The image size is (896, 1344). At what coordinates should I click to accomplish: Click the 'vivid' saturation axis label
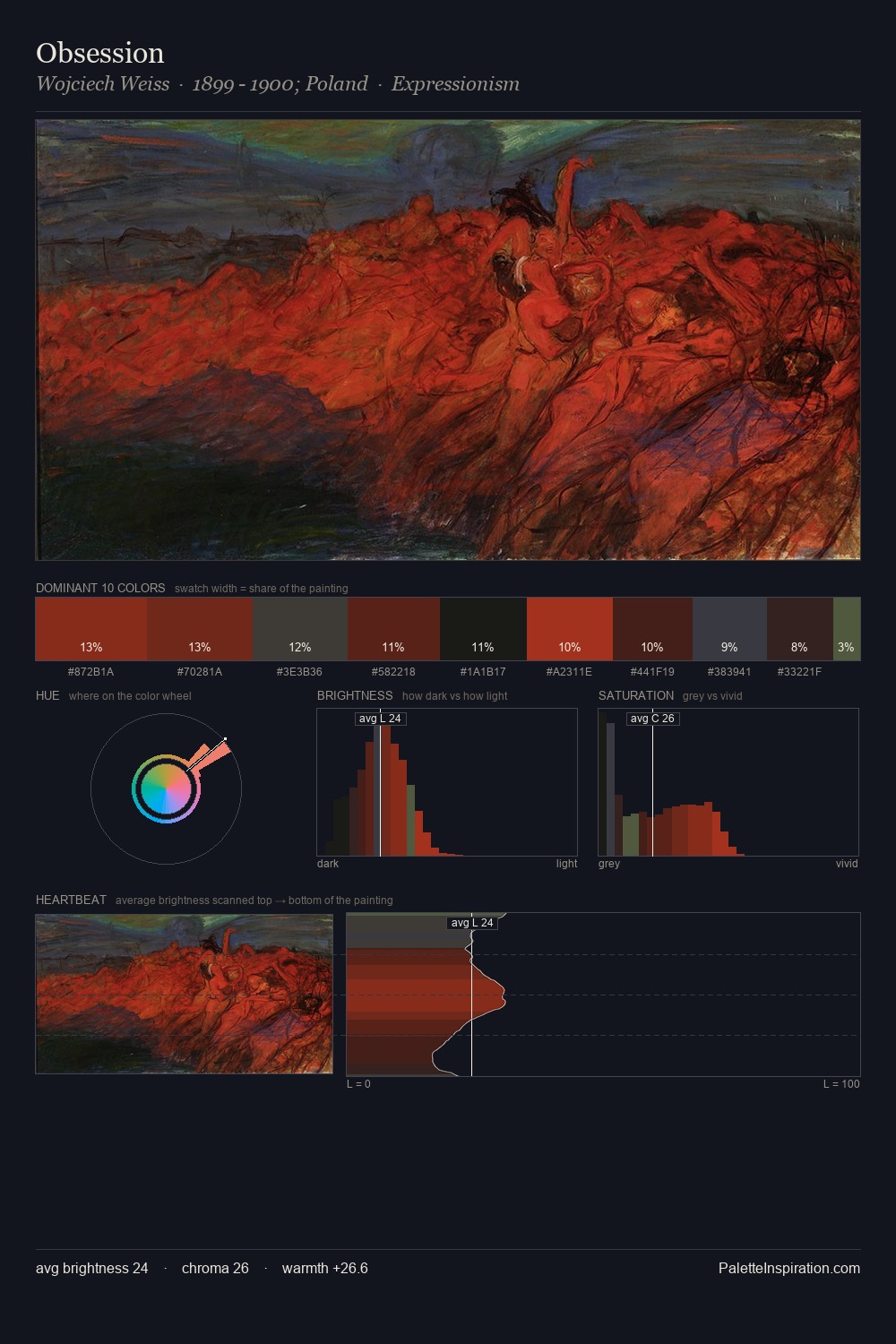(x=847, y=864)
